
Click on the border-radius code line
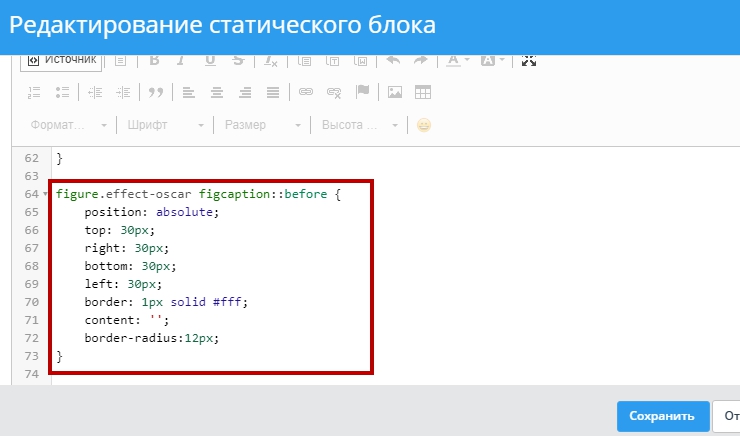coord(151,338)
